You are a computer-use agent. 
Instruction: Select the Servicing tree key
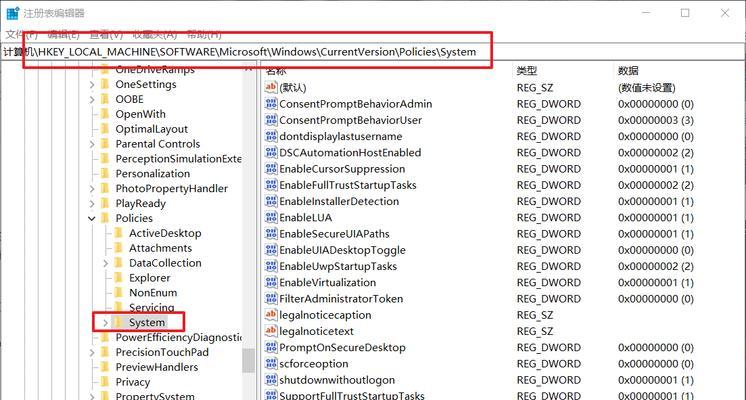151,307
